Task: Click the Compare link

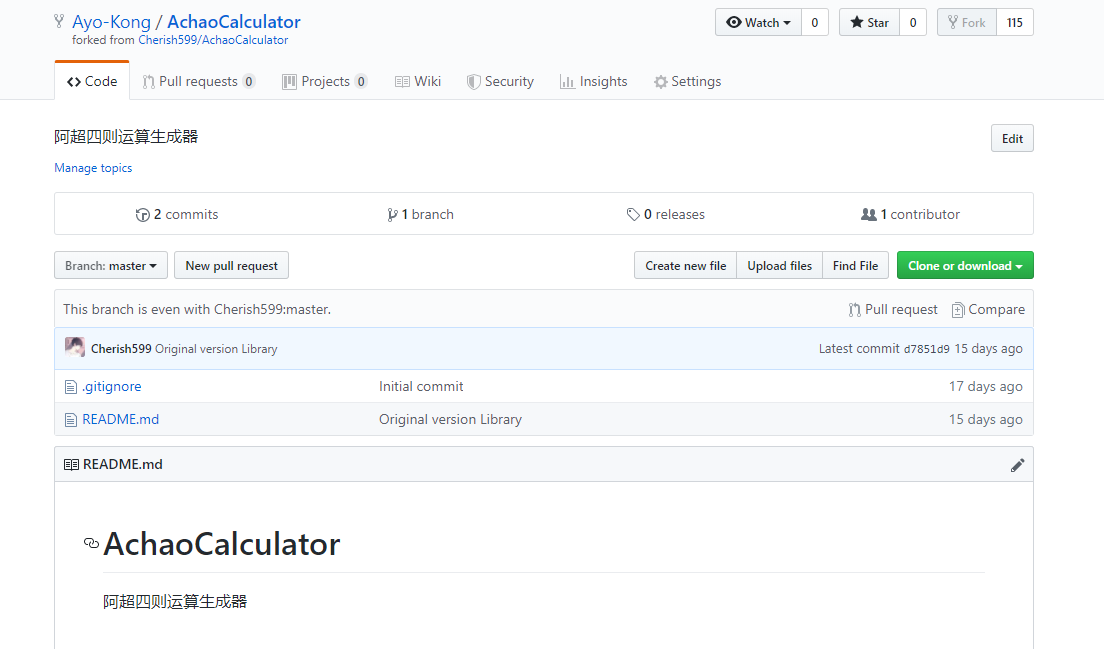Action: tap(988, 310)
